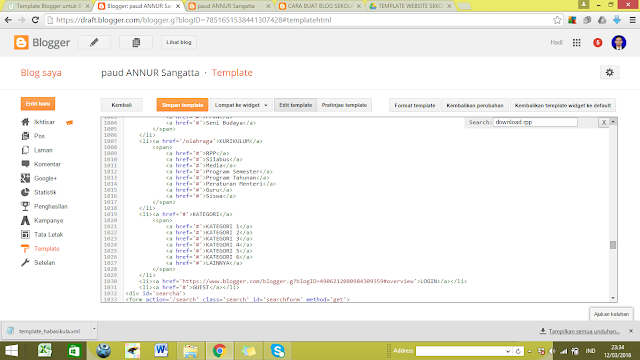Click scrollbar down arrow in editor

[613, 298]
